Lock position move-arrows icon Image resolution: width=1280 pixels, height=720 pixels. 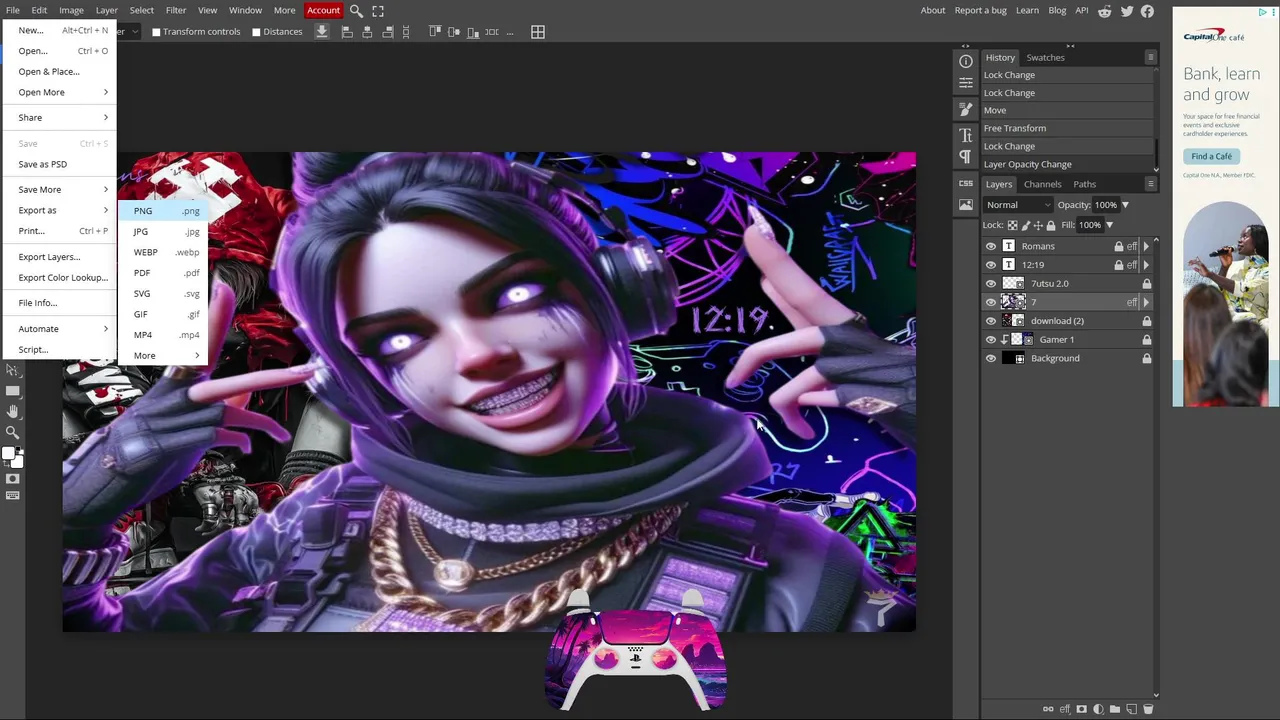(x=1038, y=225)
